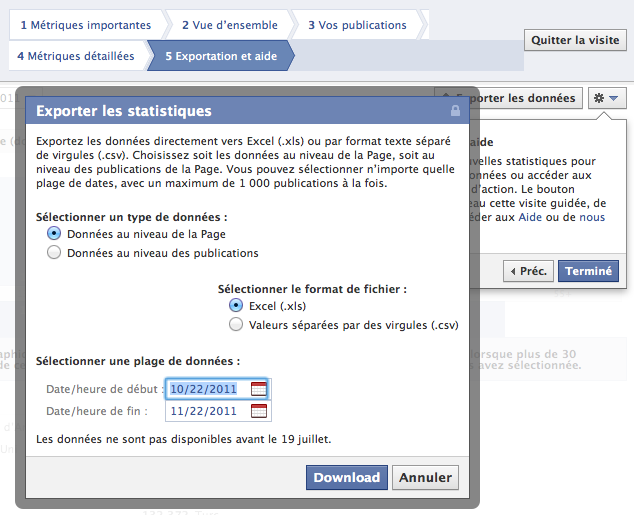Open the start date calendar picker icon
Screen dimensions: 634x515
[259, 389]
